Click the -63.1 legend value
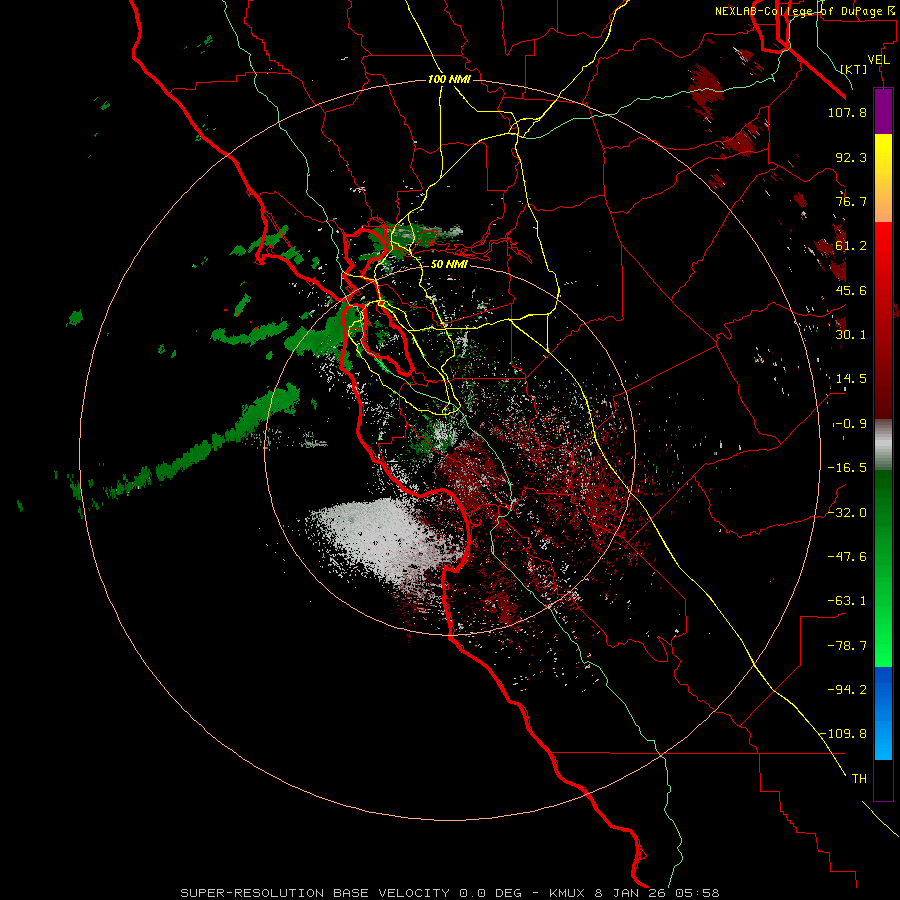This screenshot has width=900, height=900. tap(847, 601)
